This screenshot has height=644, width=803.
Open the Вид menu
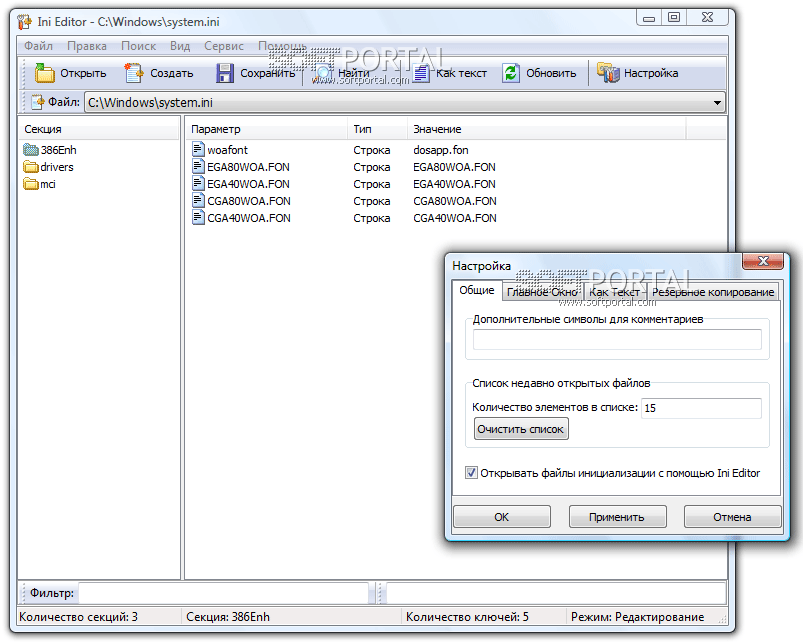[x=180, y=46]
